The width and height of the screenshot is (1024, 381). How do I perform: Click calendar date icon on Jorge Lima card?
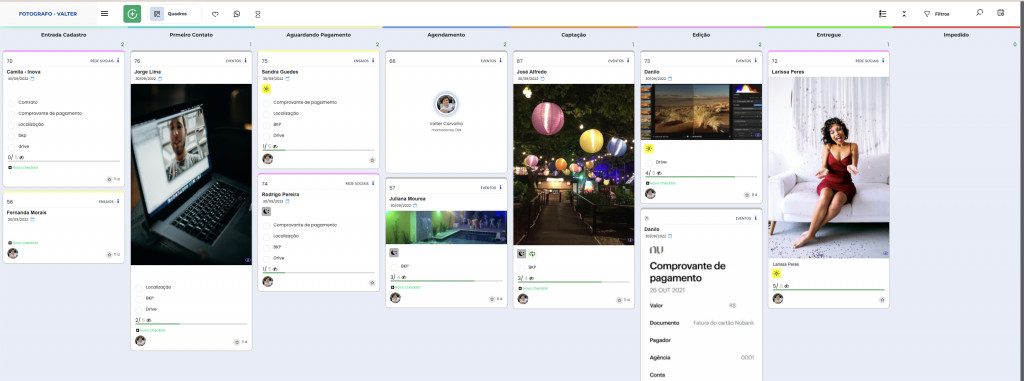tap(160, 78)
